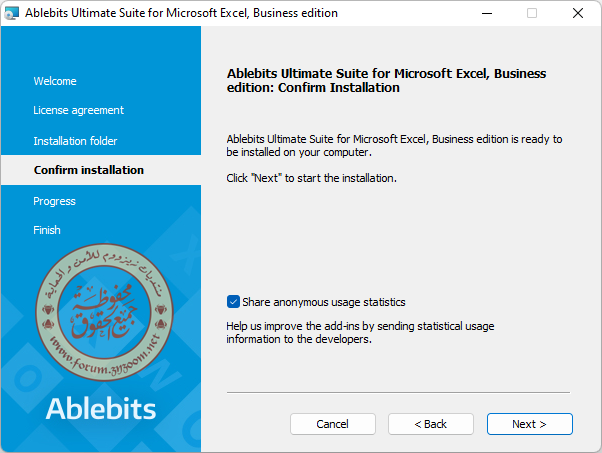Viewport: 602px width, 453px height.
Task: Select the Installation folder step
Action: point(75,141)
